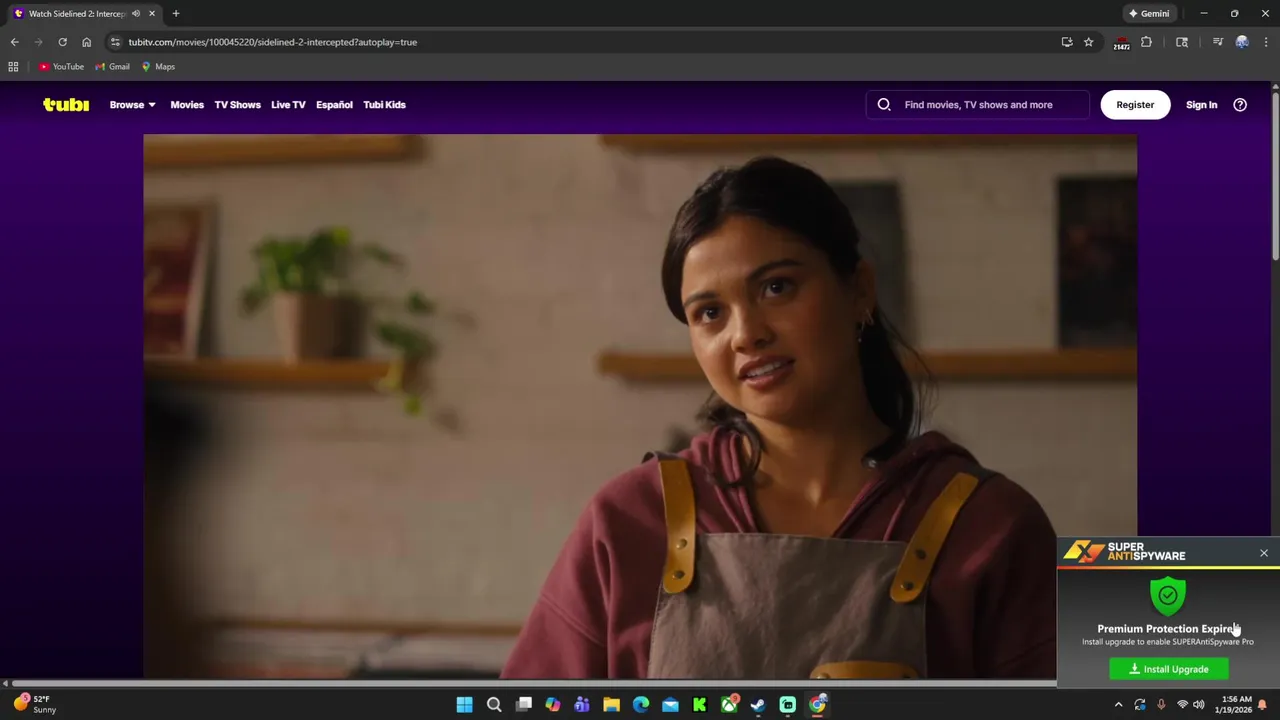Image resolution: width=1280 pixels, height=720 pixels.
Task: Go back in browser history
Action: [14, 42]
